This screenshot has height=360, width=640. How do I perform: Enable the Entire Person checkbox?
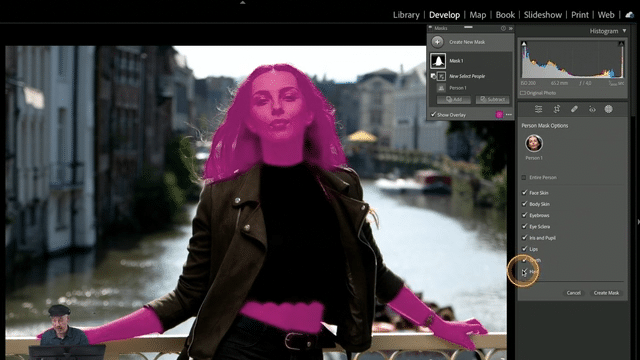(x=524, y=178)
